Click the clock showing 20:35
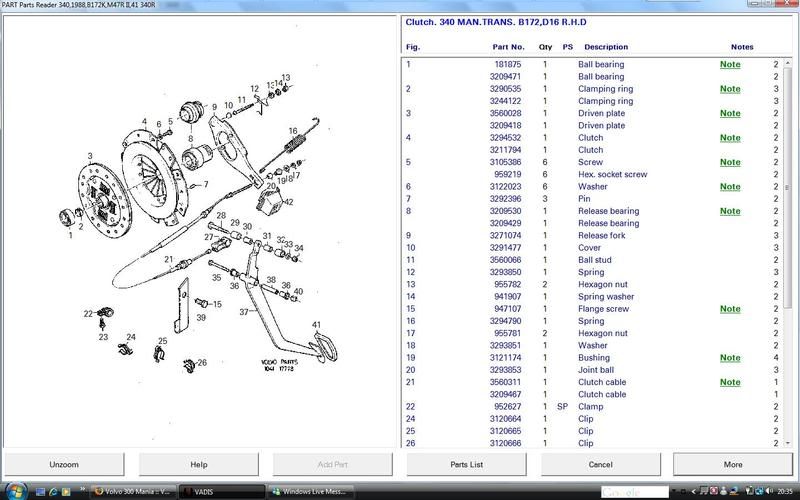The image size is (800, 500). (x=785, y=492)
